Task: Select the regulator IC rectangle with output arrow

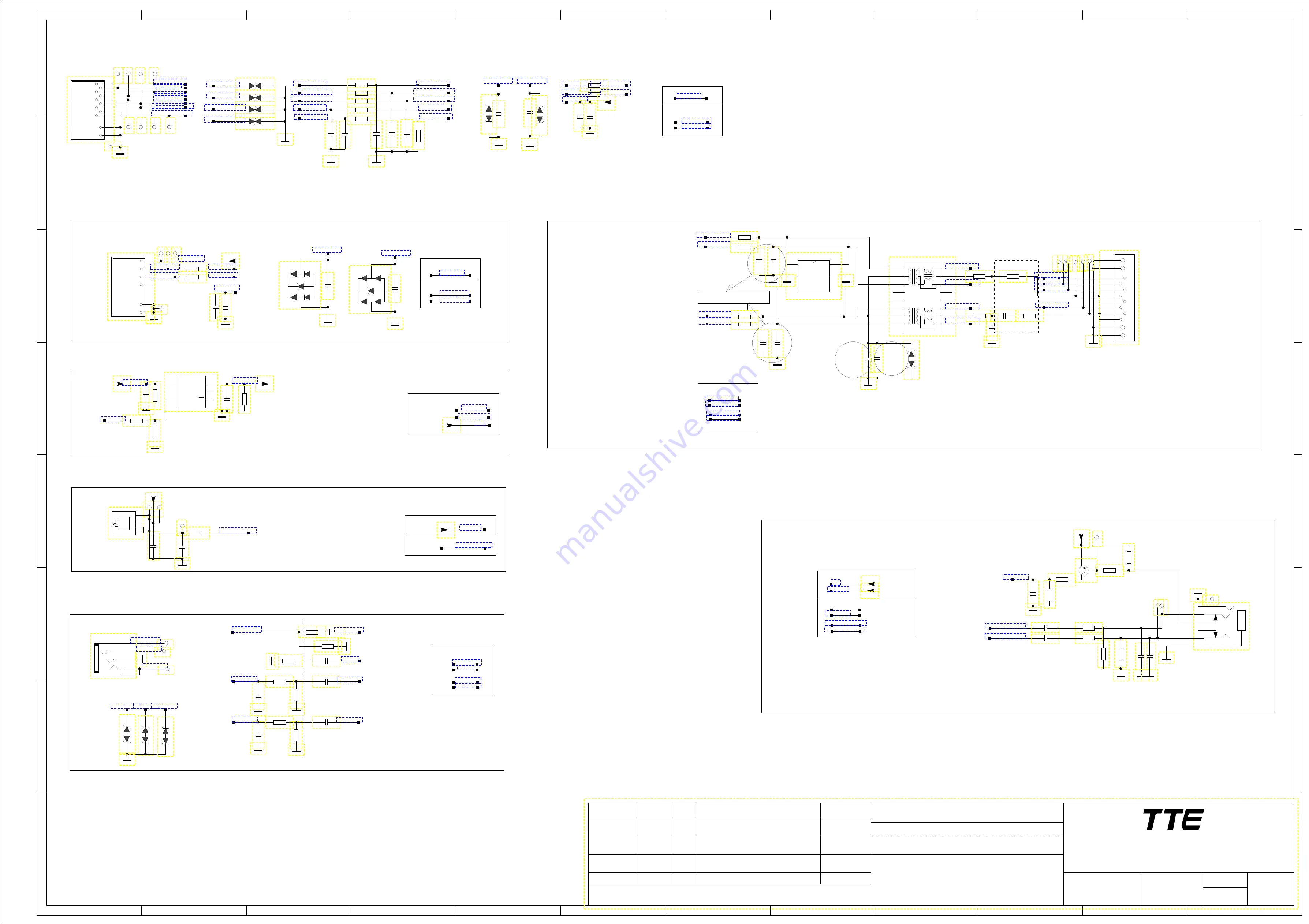Action: pos(190,392)
